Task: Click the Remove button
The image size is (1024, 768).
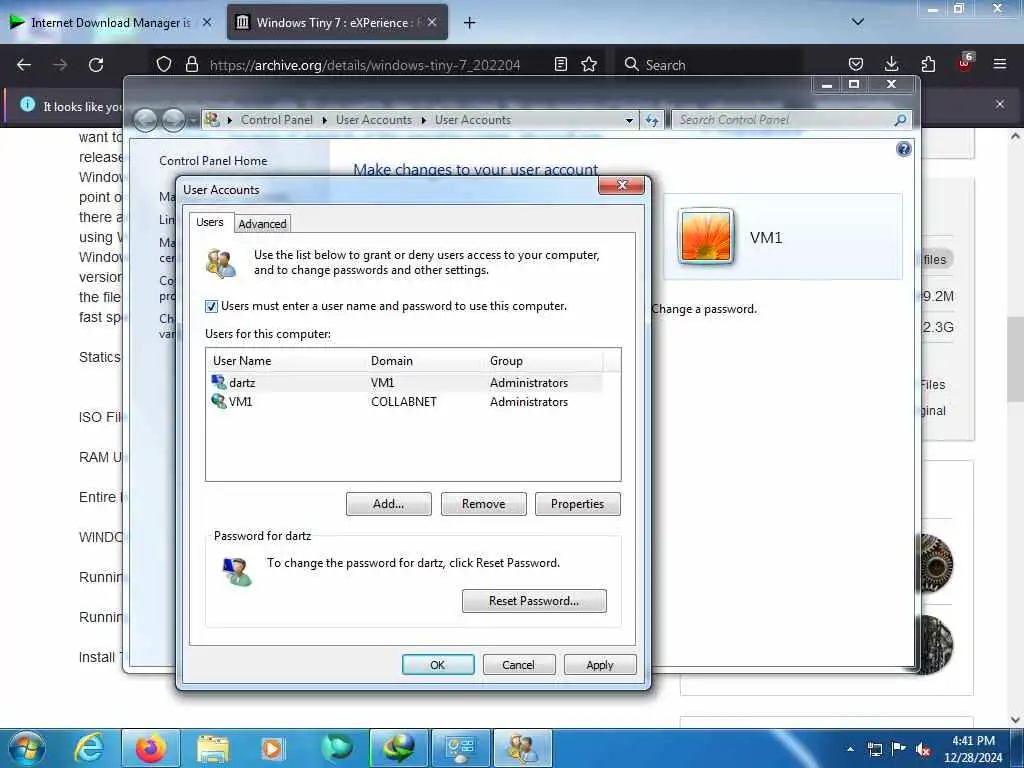Action: 483,504
